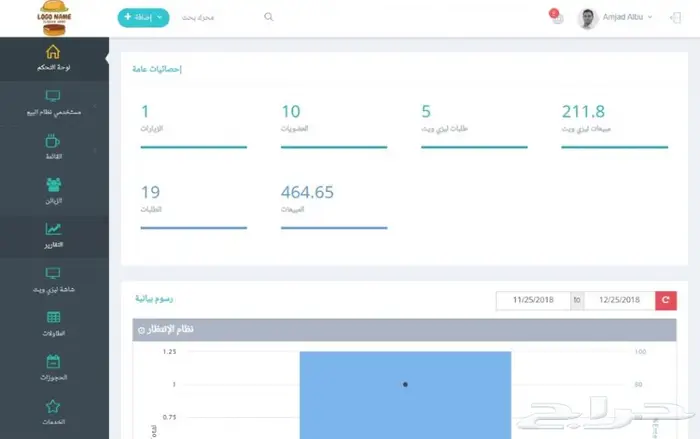Open the reports line-chart icon
The image size is (700, 439).
coord(53,229)
